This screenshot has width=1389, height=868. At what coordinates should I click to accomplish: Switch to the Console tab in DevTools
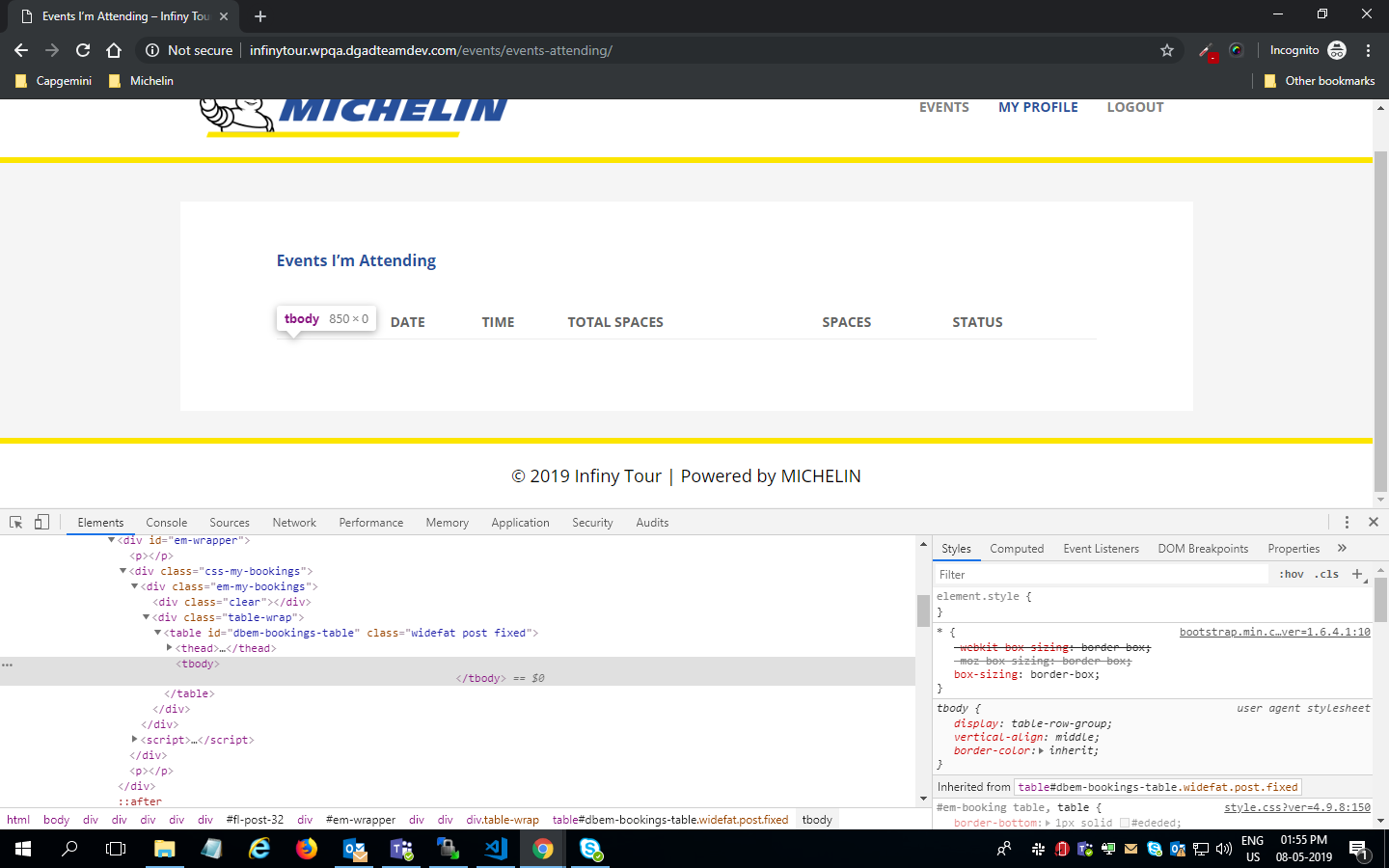pyautogui.click(x=167, y=523)
